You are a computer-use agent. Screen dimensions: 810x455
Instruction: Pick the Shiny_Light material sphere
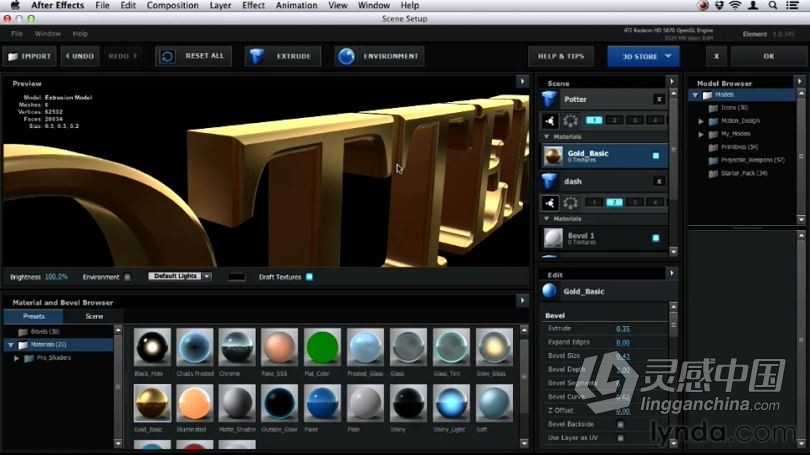[x=451, y=403]
